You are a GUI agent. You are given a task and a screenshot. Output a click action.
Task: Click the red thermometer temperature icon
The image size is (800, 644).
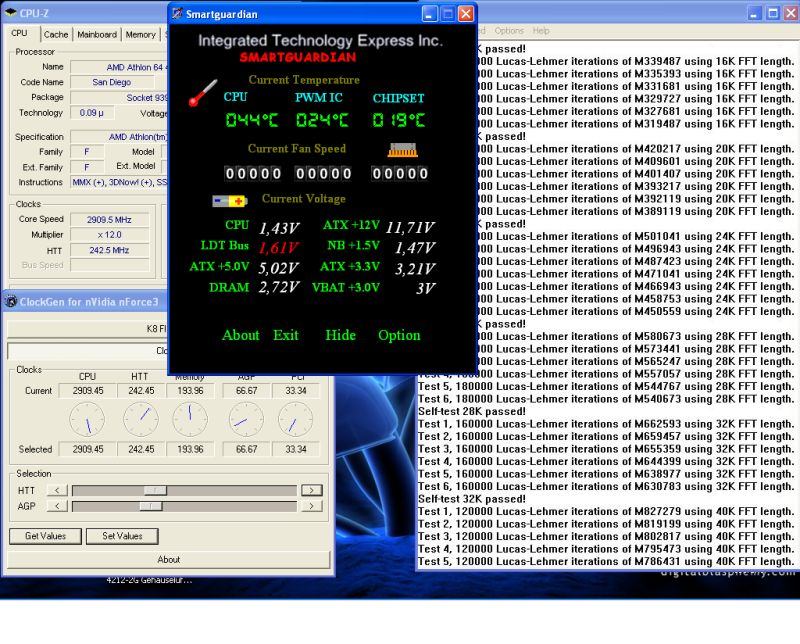[x=203, y=92]
